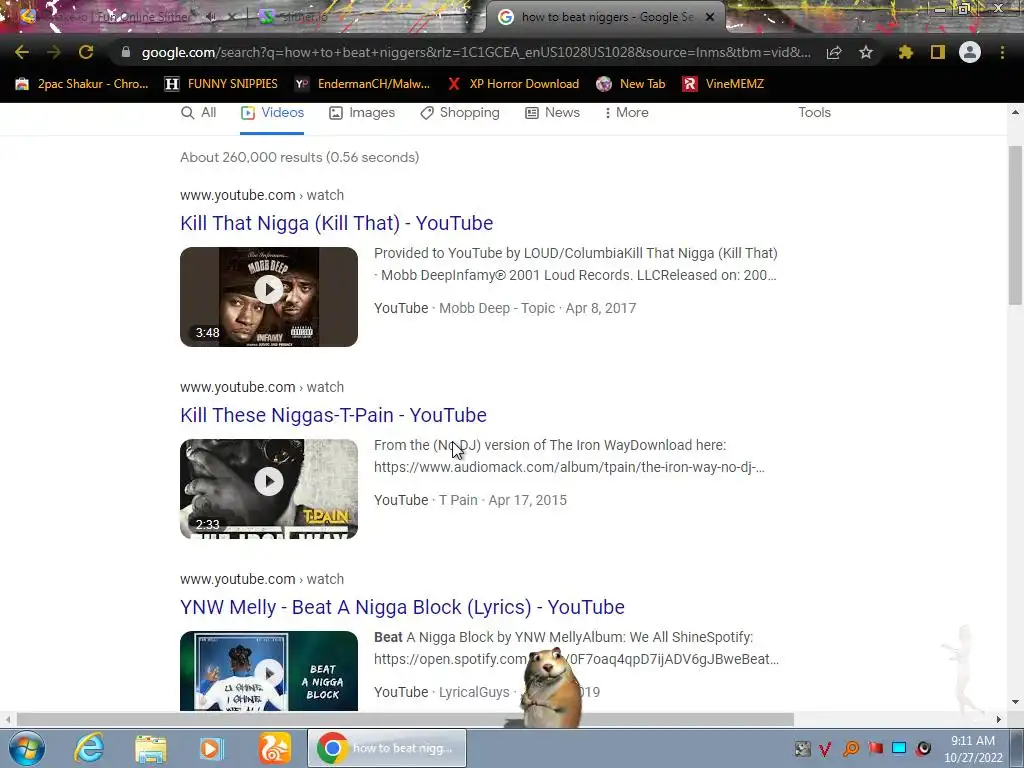Open the Extensions puzzle-piece icon
The image size is (1024, 768).
coord(905,52)
